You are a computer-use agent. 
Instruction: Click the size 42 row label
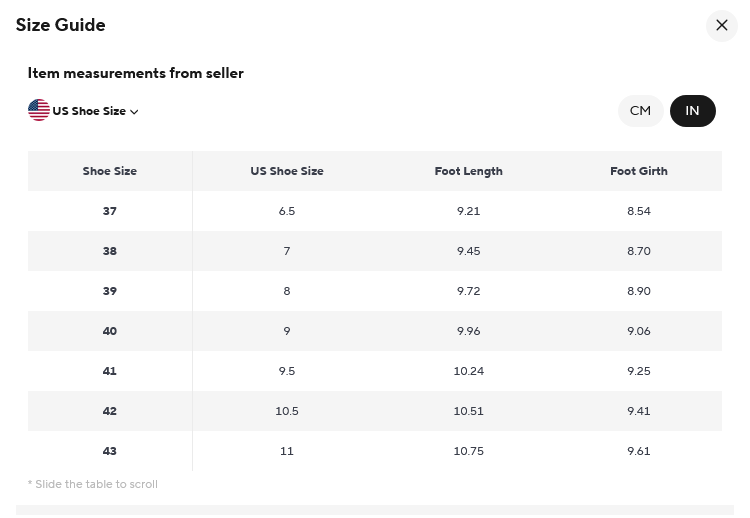[110, 411]
